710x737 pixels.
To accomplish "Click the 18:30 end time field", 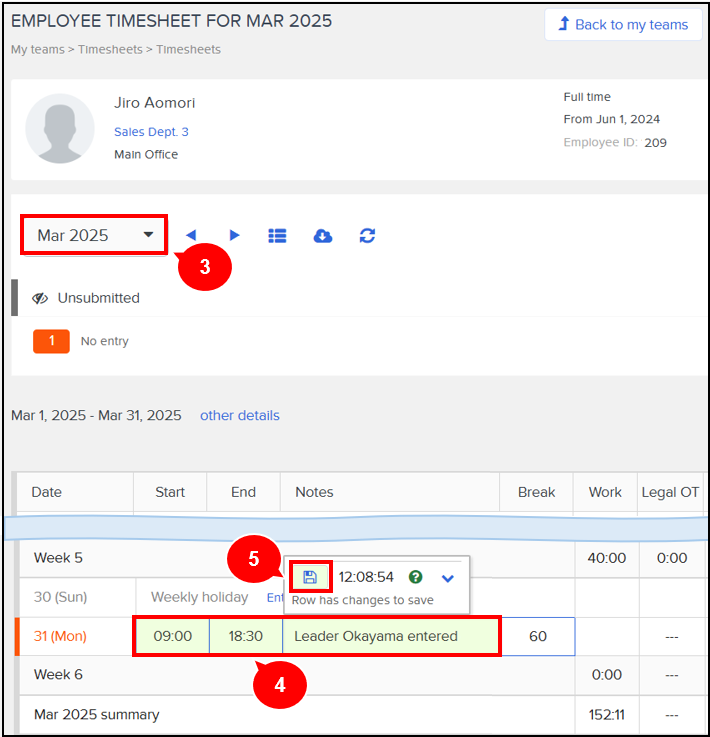I will point(246,636).
